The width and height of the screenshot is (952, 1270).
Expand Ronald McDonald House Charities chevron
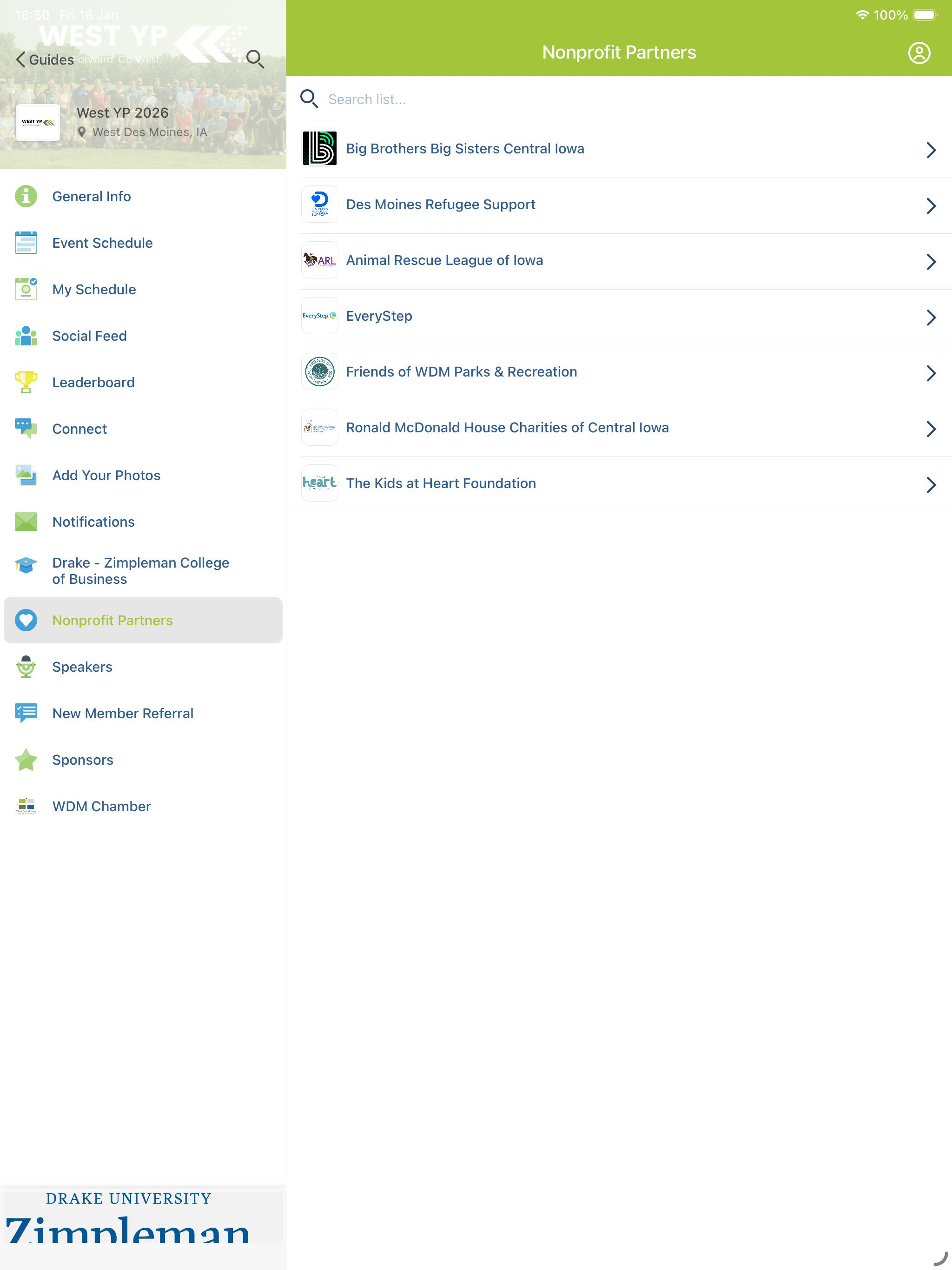point(931,429)
